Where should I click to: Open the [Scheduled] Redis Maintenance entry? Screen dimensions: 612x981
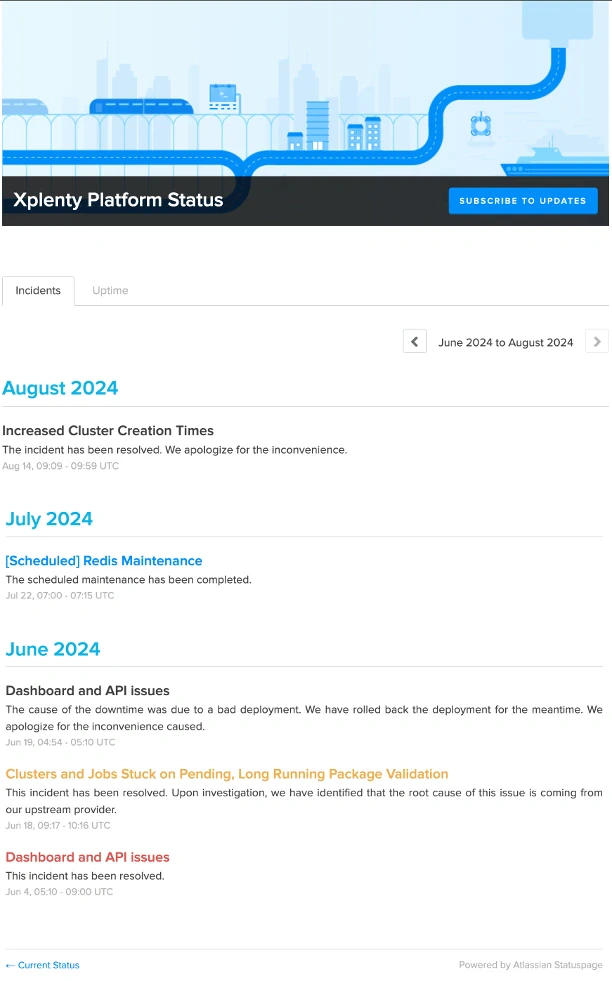(104, 561)
